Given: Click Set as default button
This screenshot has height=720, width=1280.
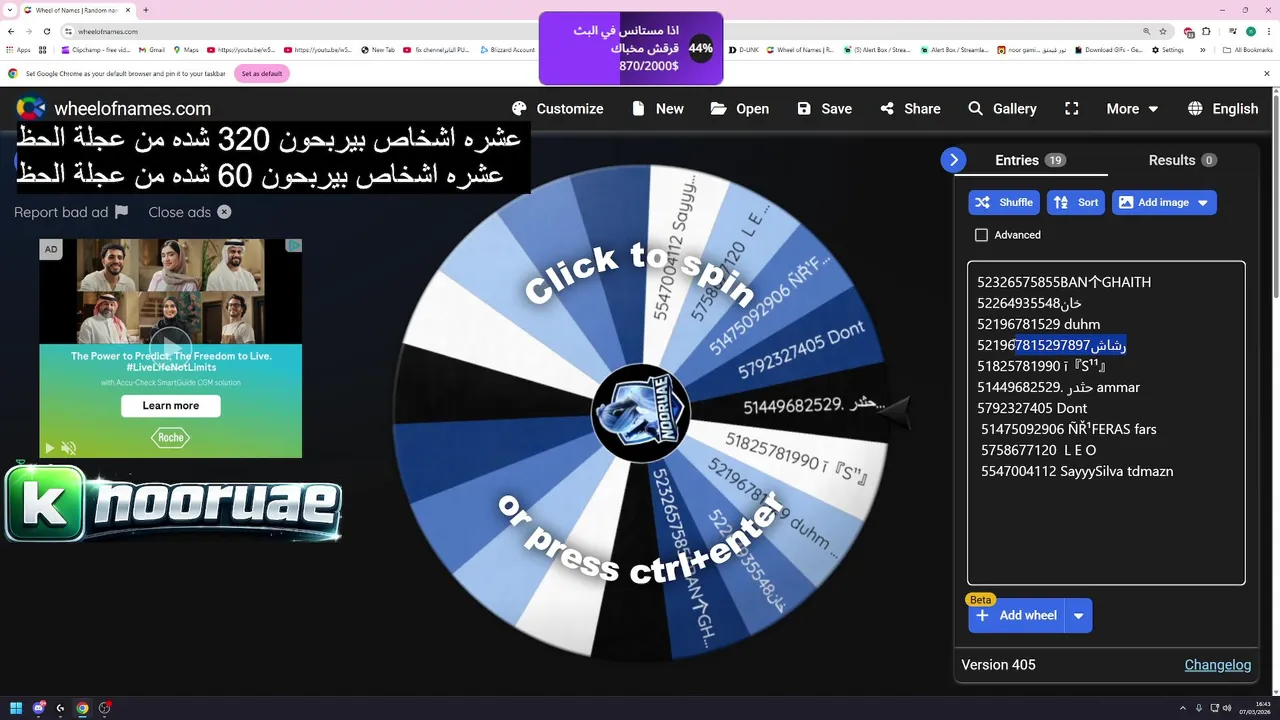Looking at the screenshot, I should [261, 73].
